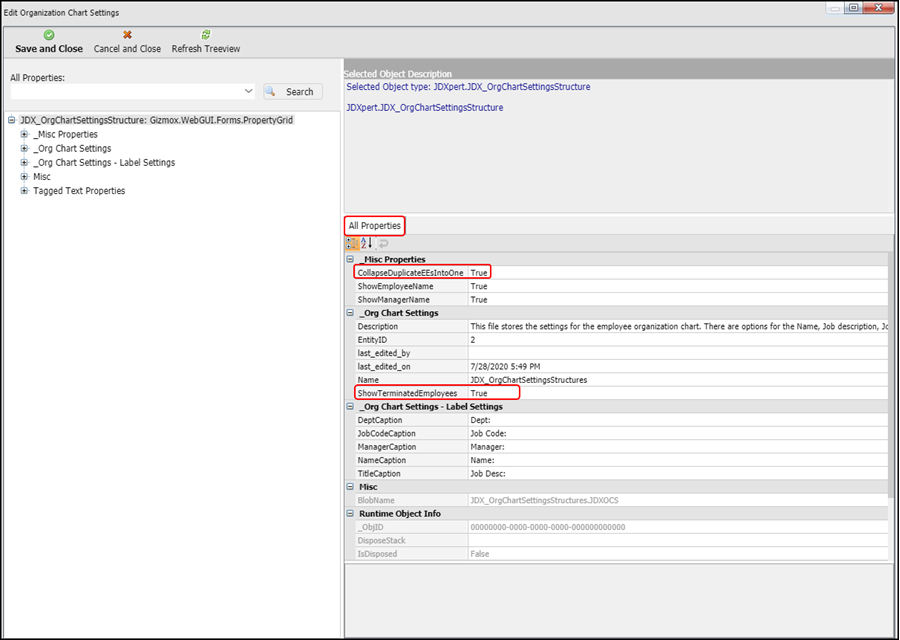Viewport: 900px width, 640px height.
Task: Sort properties alphabetically
Action: 366,243
